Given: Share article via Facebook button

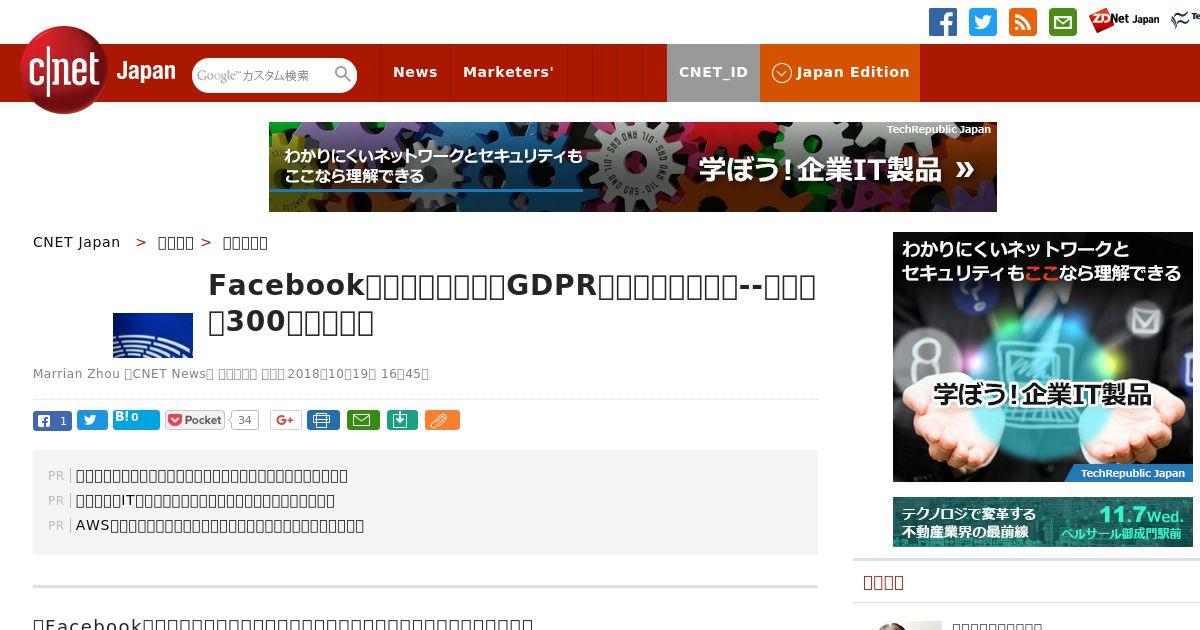Looking at the screenshot, I should coord(52,420).
